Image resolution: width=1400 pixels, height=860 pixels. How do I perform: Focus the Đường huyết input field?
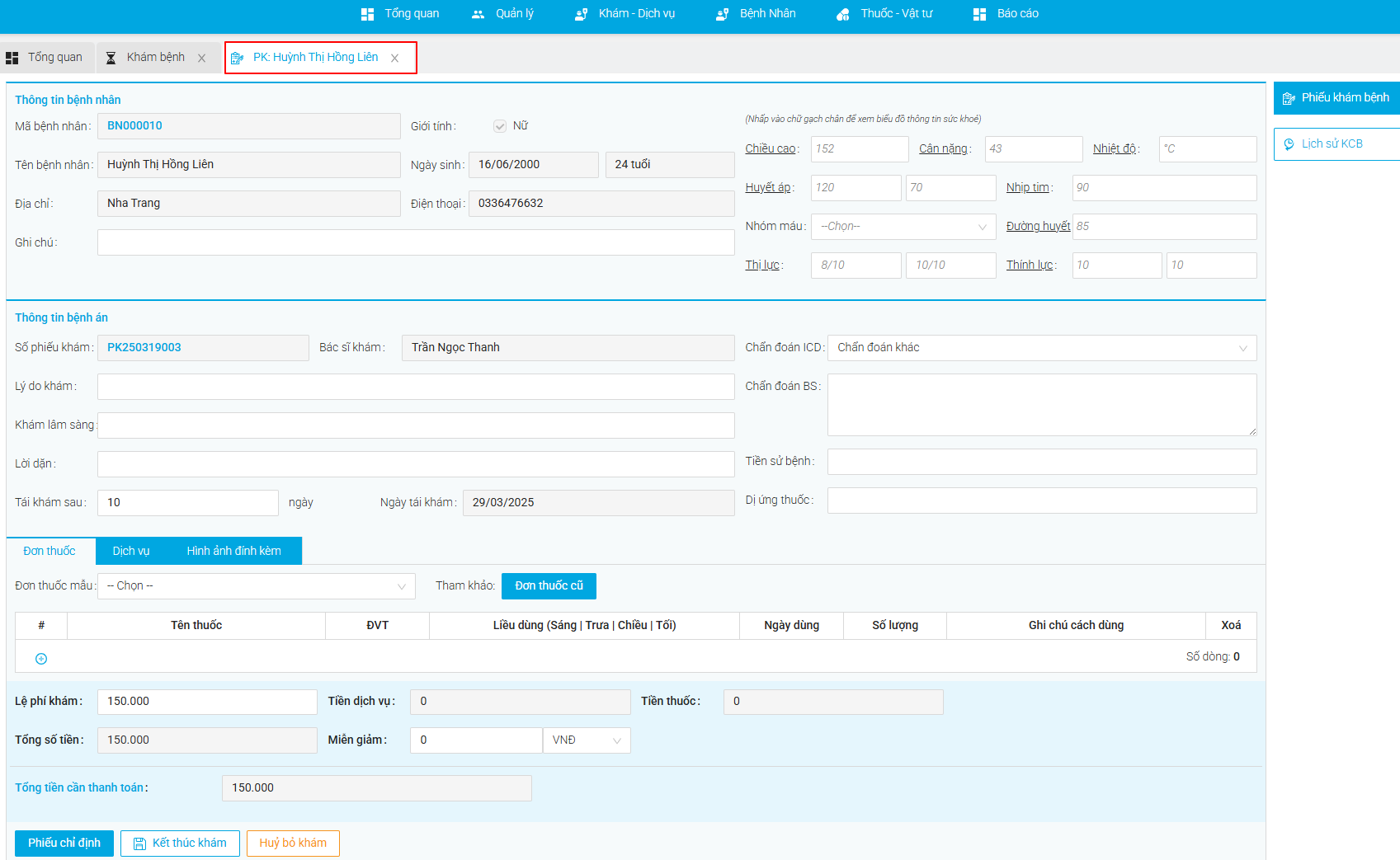pyautogui.click(x=1165, y=227)
